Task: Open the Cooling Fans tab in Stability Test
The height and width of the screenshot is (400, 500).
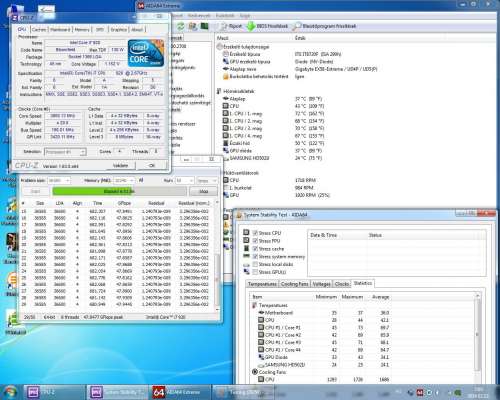Action: coord(294,284)
